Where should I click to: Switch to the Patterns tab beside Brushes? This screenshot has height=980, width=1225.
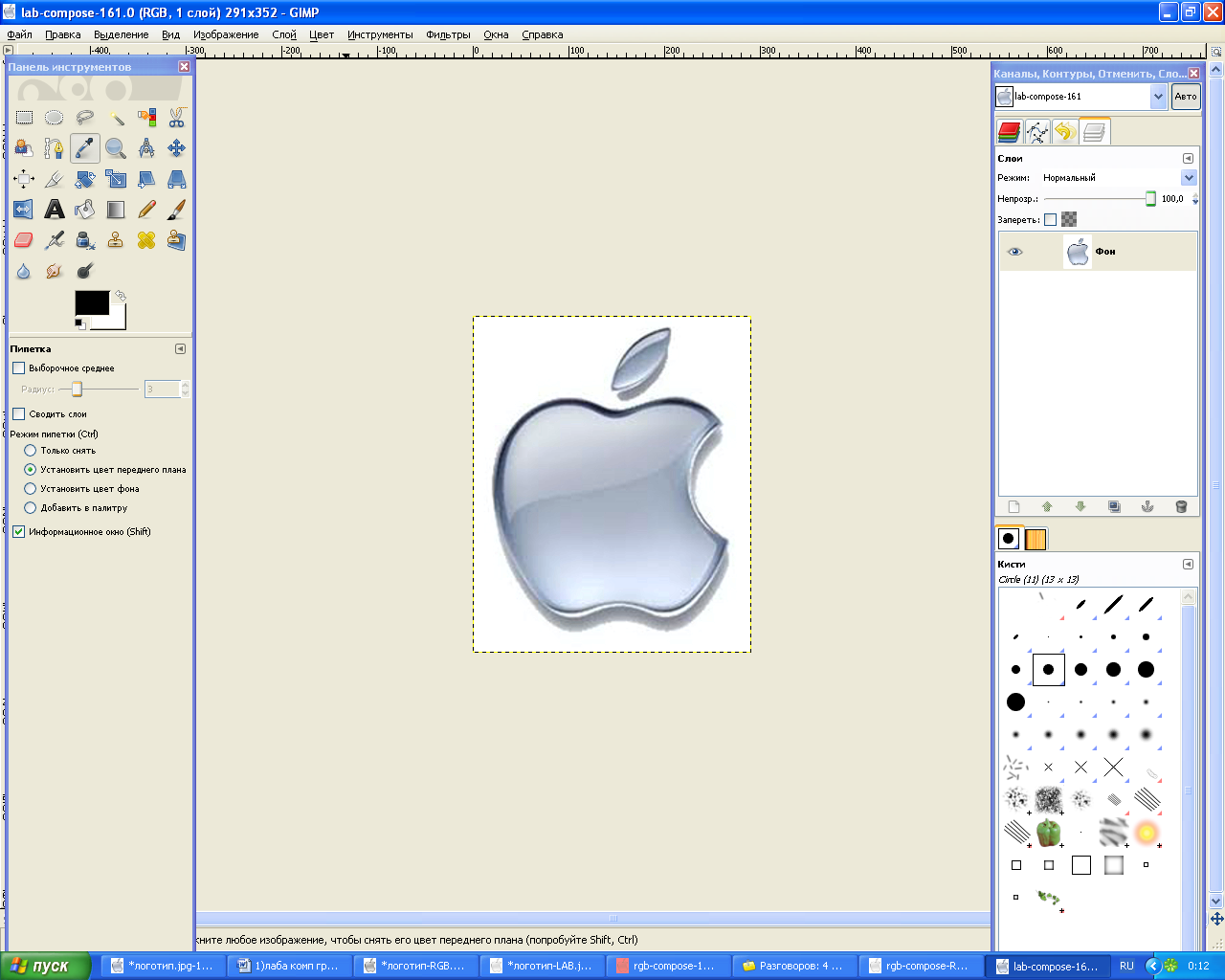1036,539
